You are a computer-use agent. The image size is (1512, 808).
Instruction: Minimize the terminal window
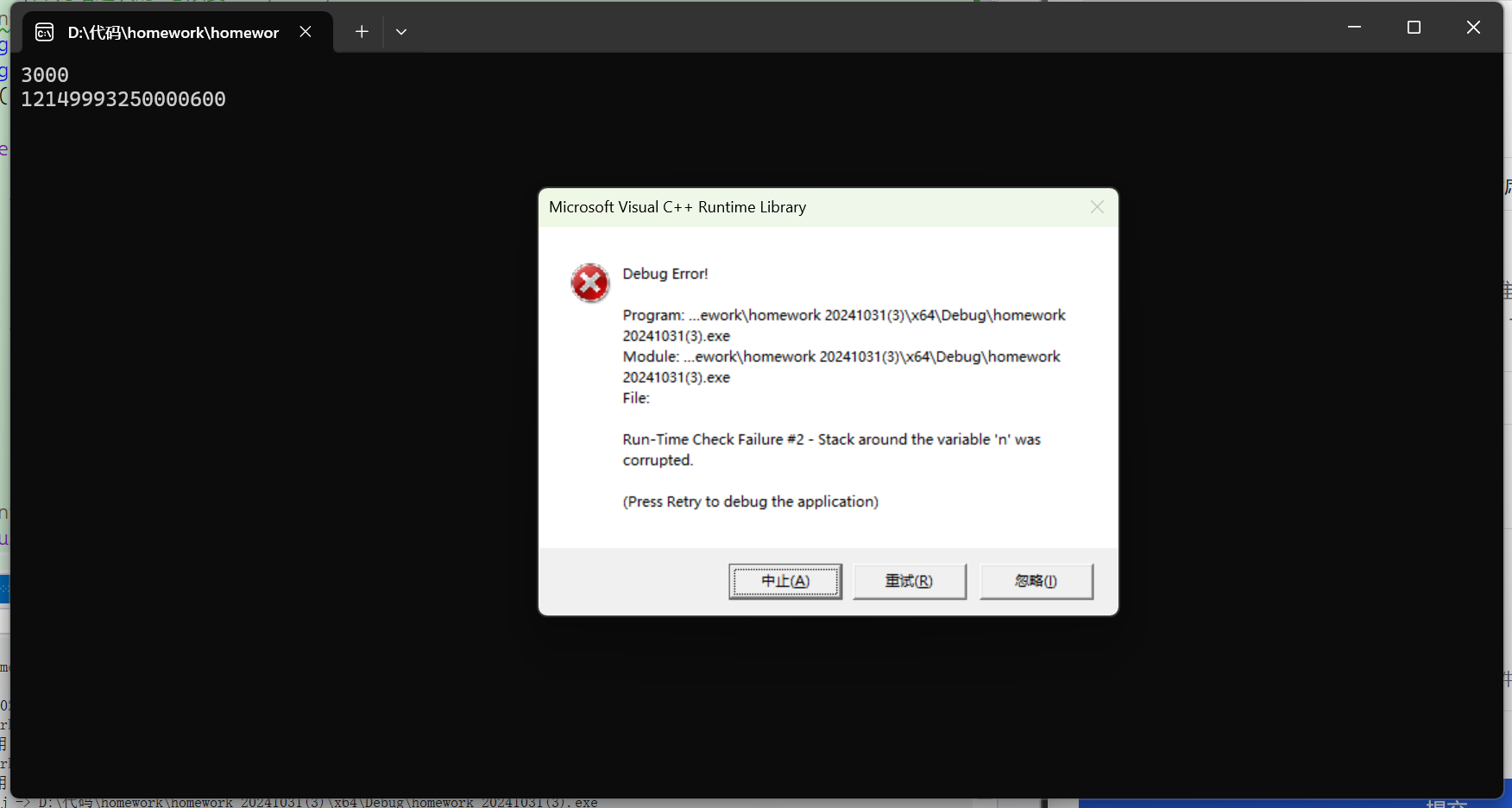(1354, 28)
